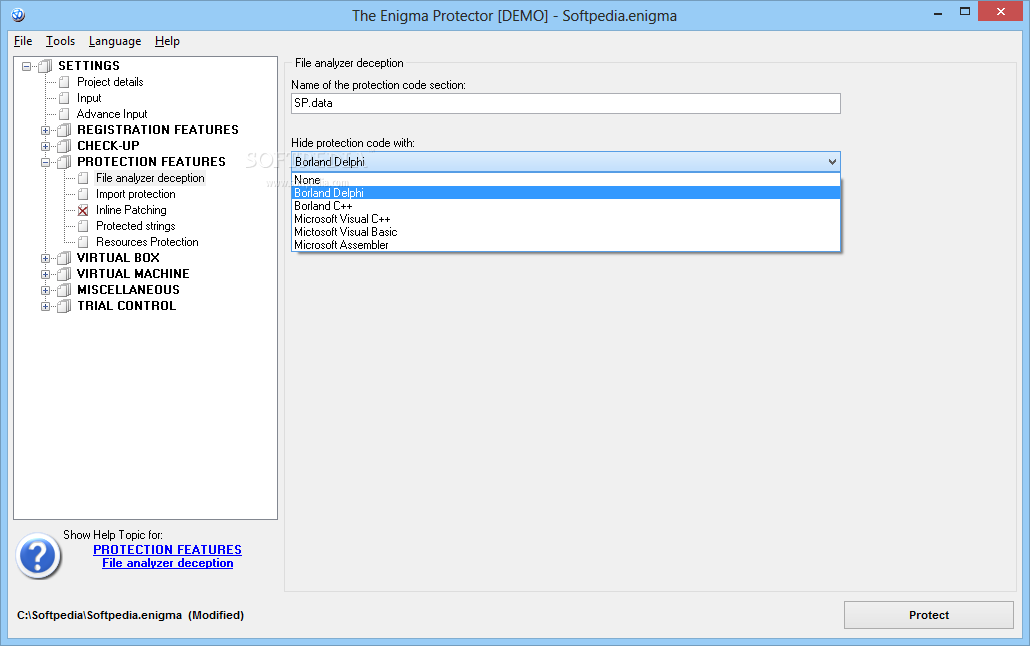The width and height of the screenshot is (1030, 646).
Task: Select the Import protection tree item
Action: click(135, 194)
